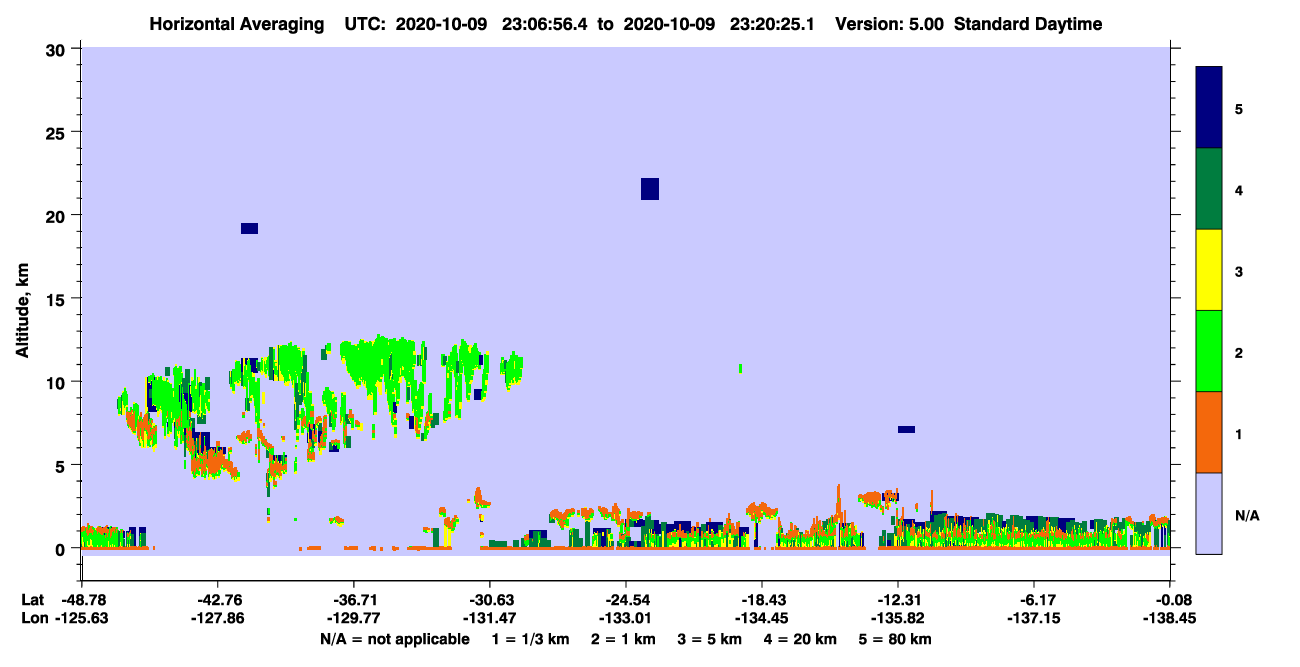1300x667 pixels.
Task: Click the altitude tick label '30'
Action: (58, 49)
